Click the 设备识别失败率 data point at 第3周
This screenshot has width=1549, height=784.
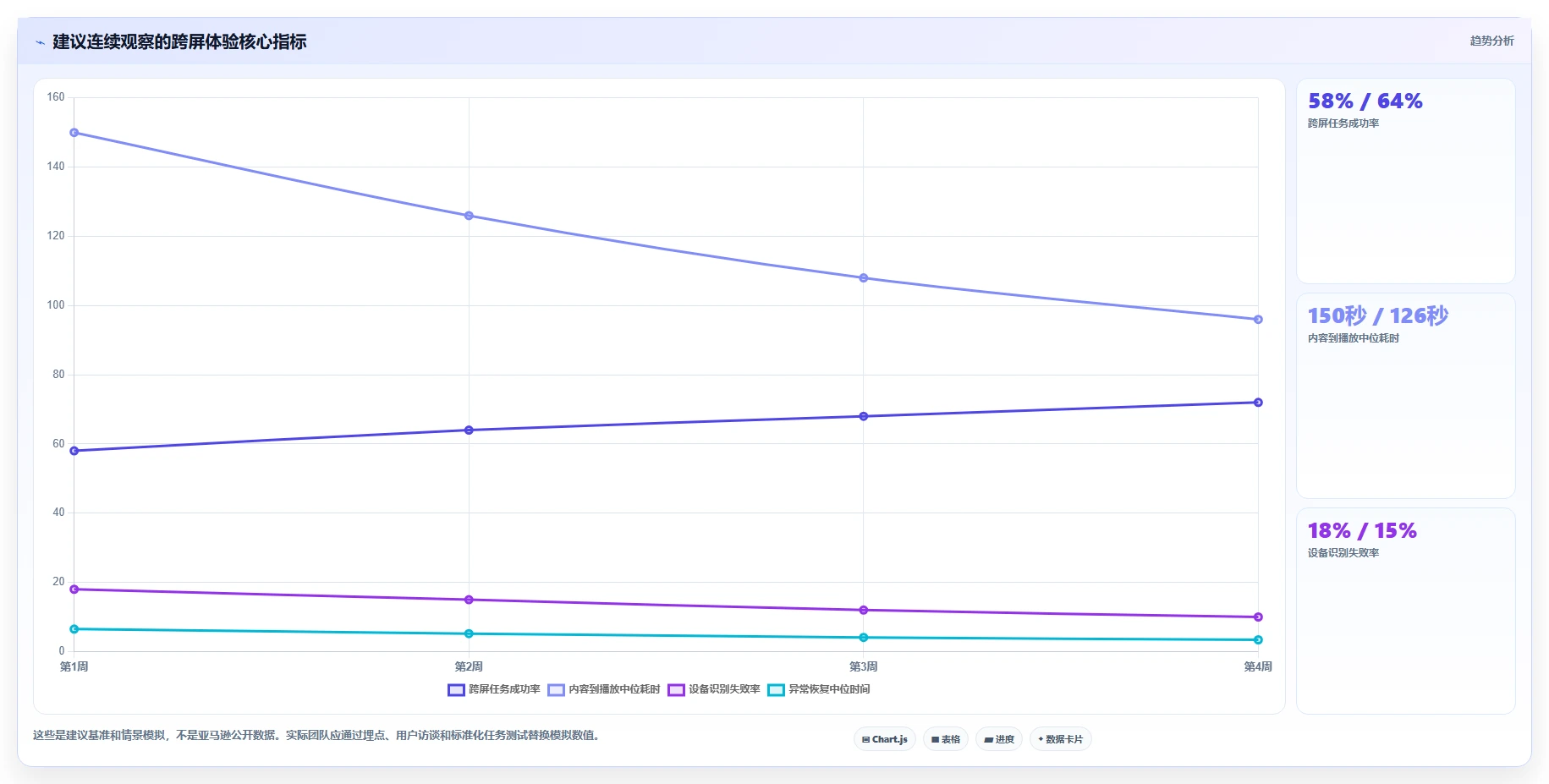[864, 611]
